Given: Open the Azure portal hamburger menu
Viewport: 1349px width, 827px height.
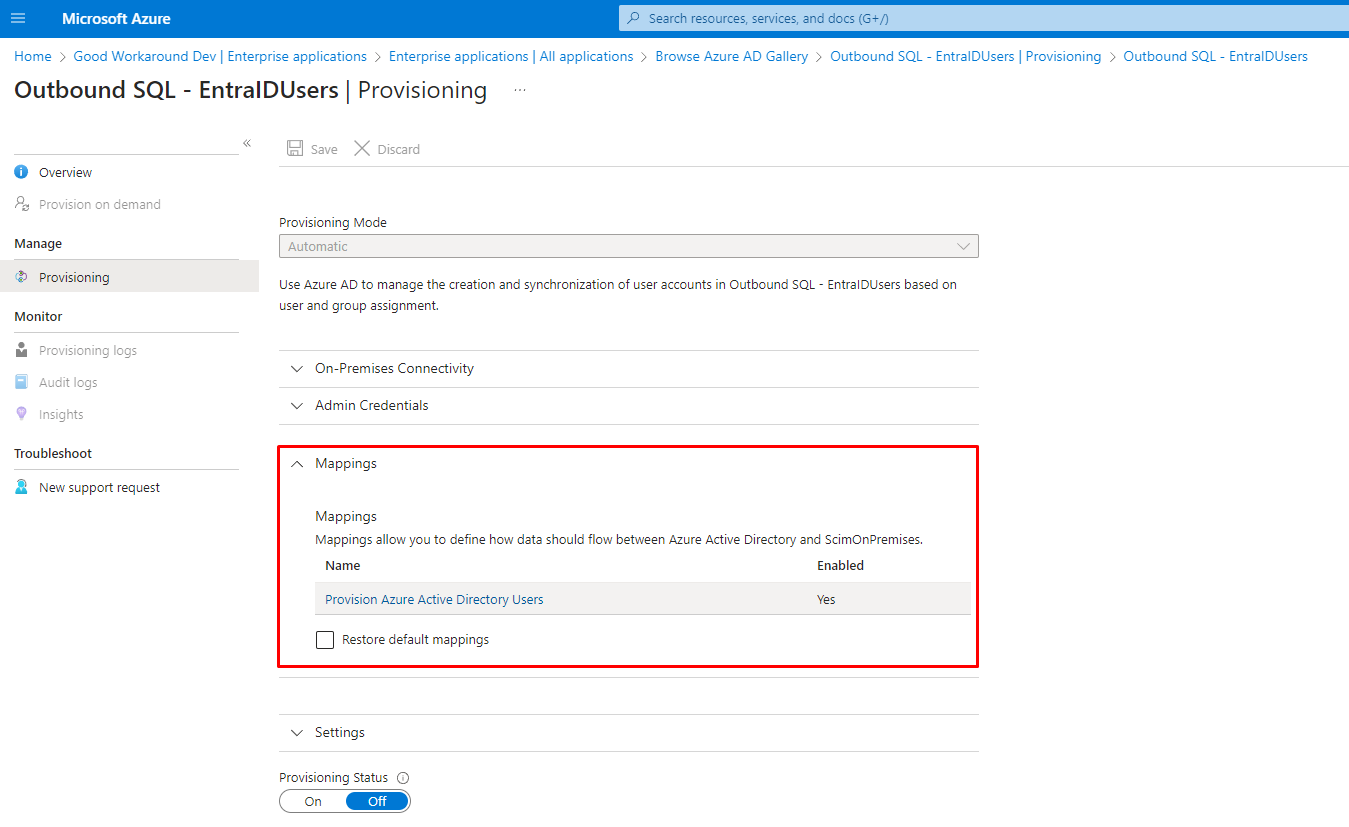Looking at the screenshot, I should click(18, 19).
